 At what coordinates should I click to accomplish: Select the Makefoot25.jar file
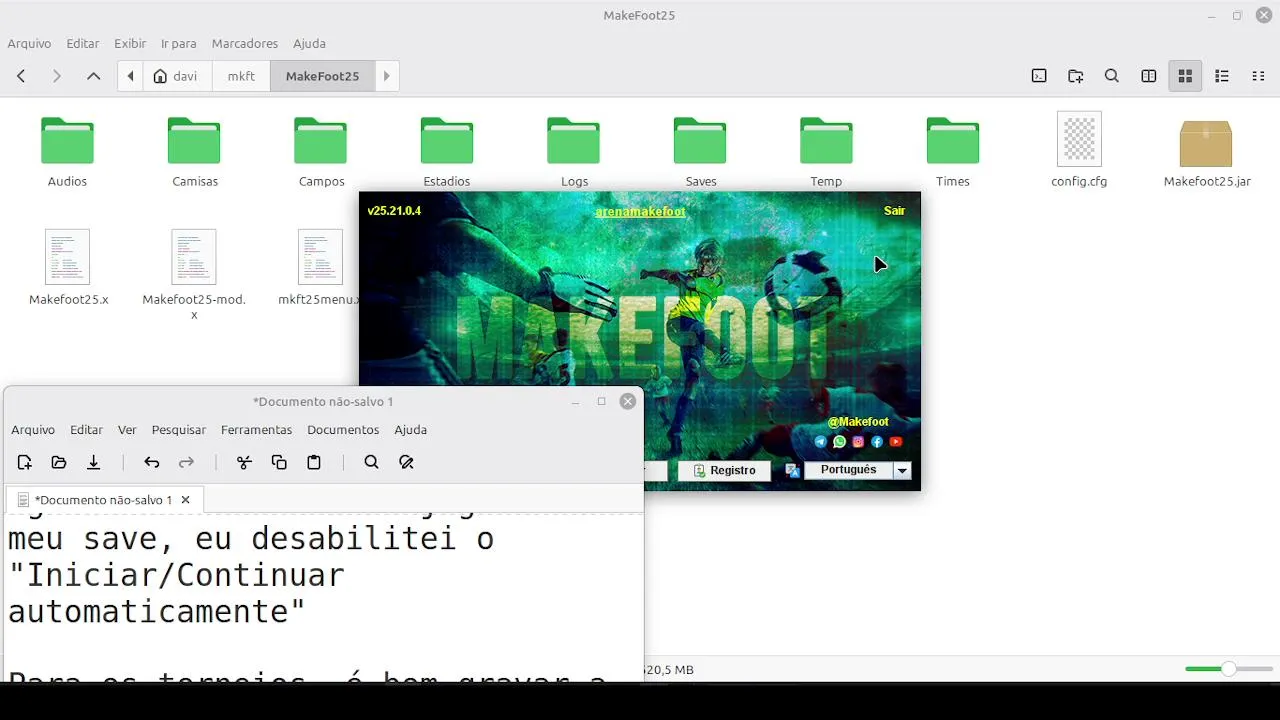pos(1207,152)
